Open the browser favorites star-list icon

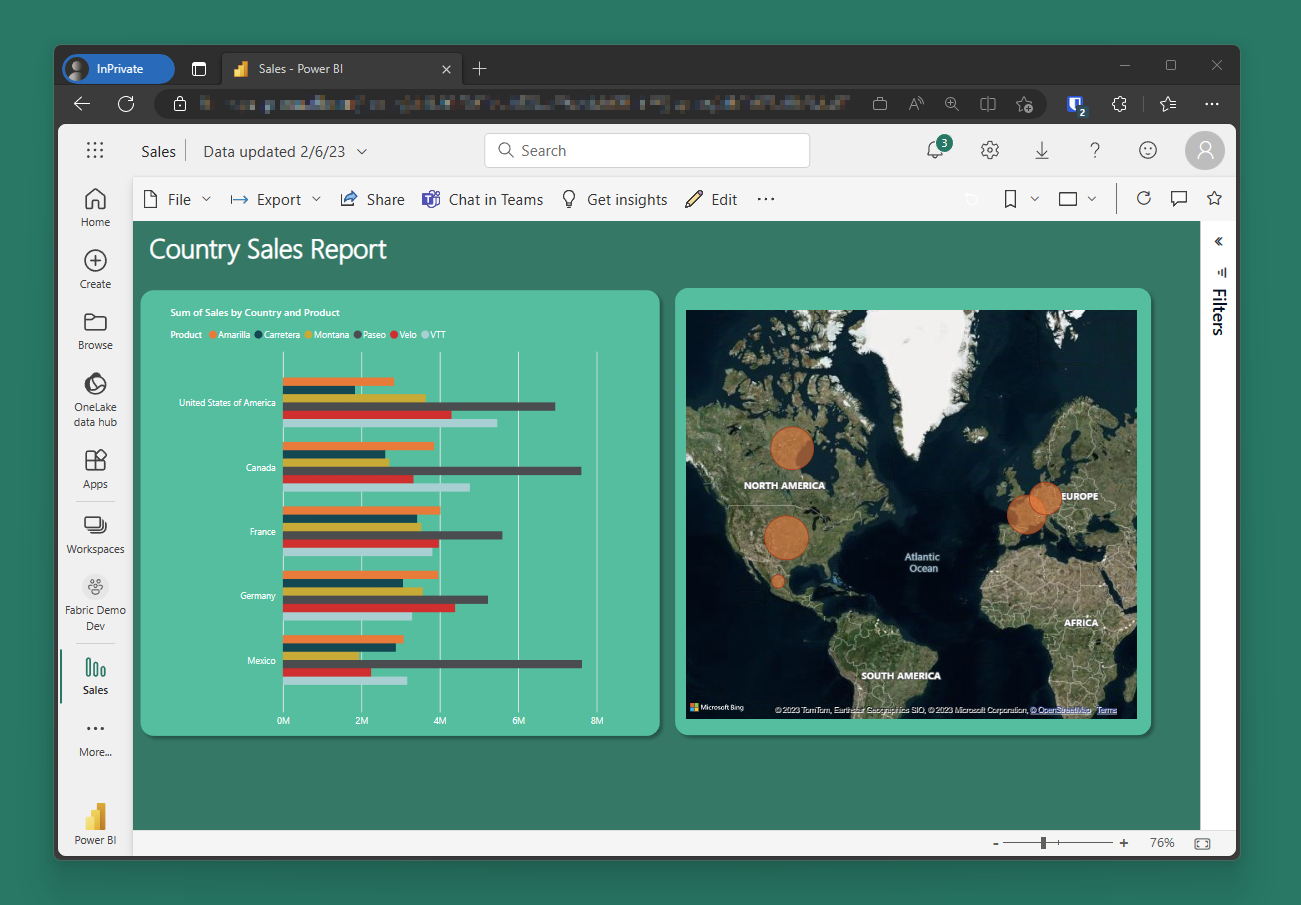tap(1168, 104)
